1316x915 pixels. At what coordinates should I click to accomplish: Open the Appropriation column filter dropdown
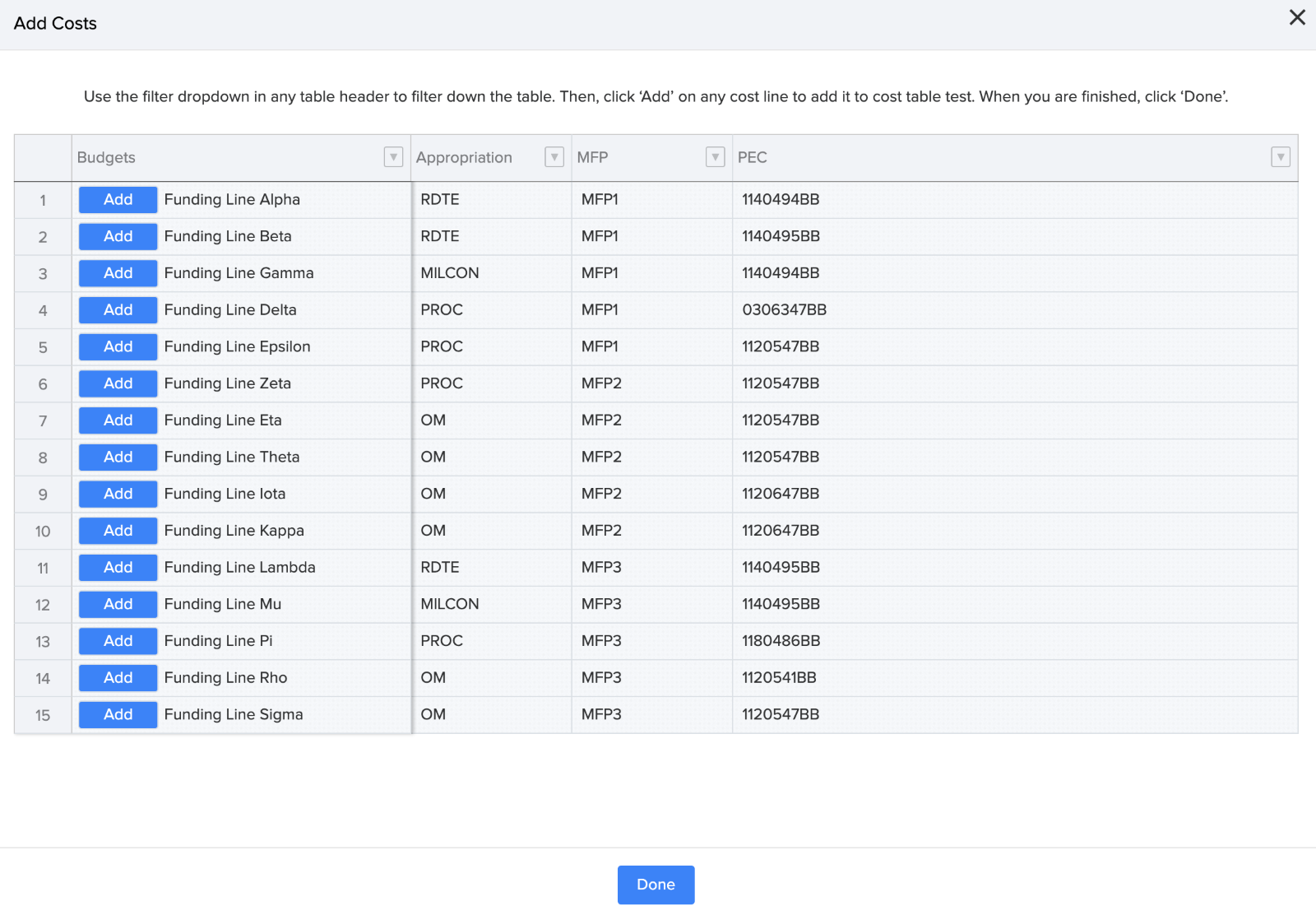554,157
